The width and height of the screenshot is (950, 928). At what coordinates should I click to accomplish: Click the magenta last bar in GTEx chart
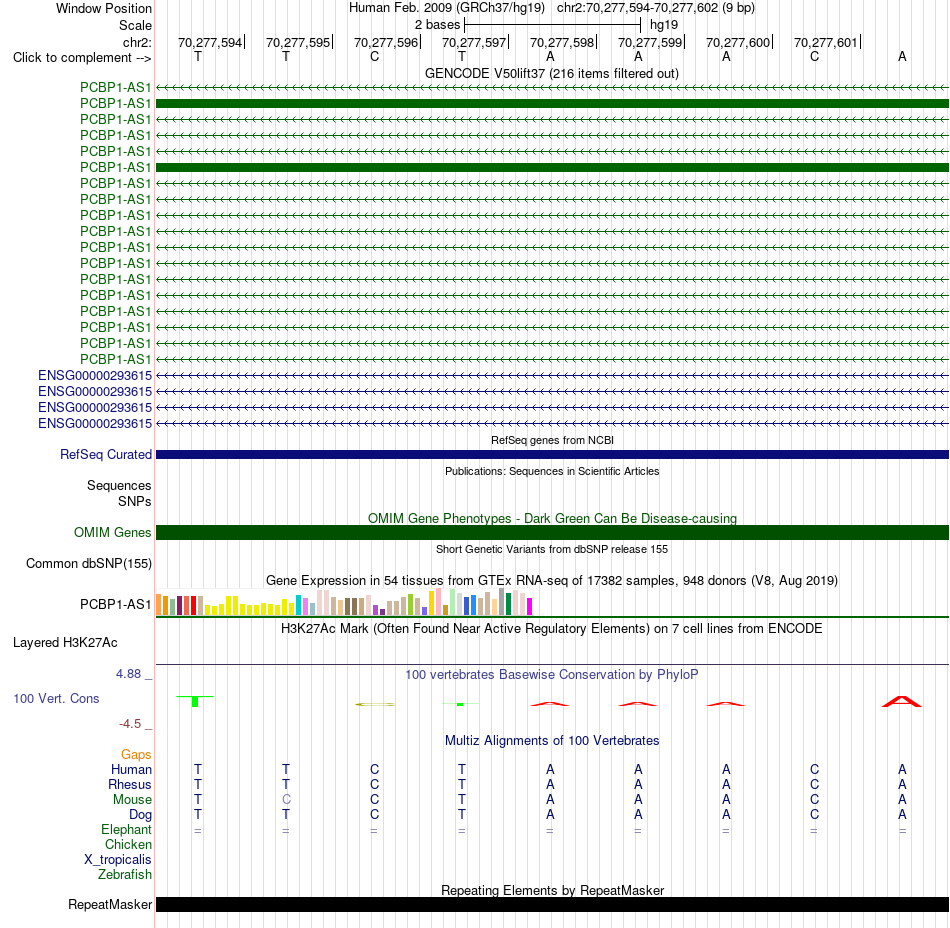530,606
